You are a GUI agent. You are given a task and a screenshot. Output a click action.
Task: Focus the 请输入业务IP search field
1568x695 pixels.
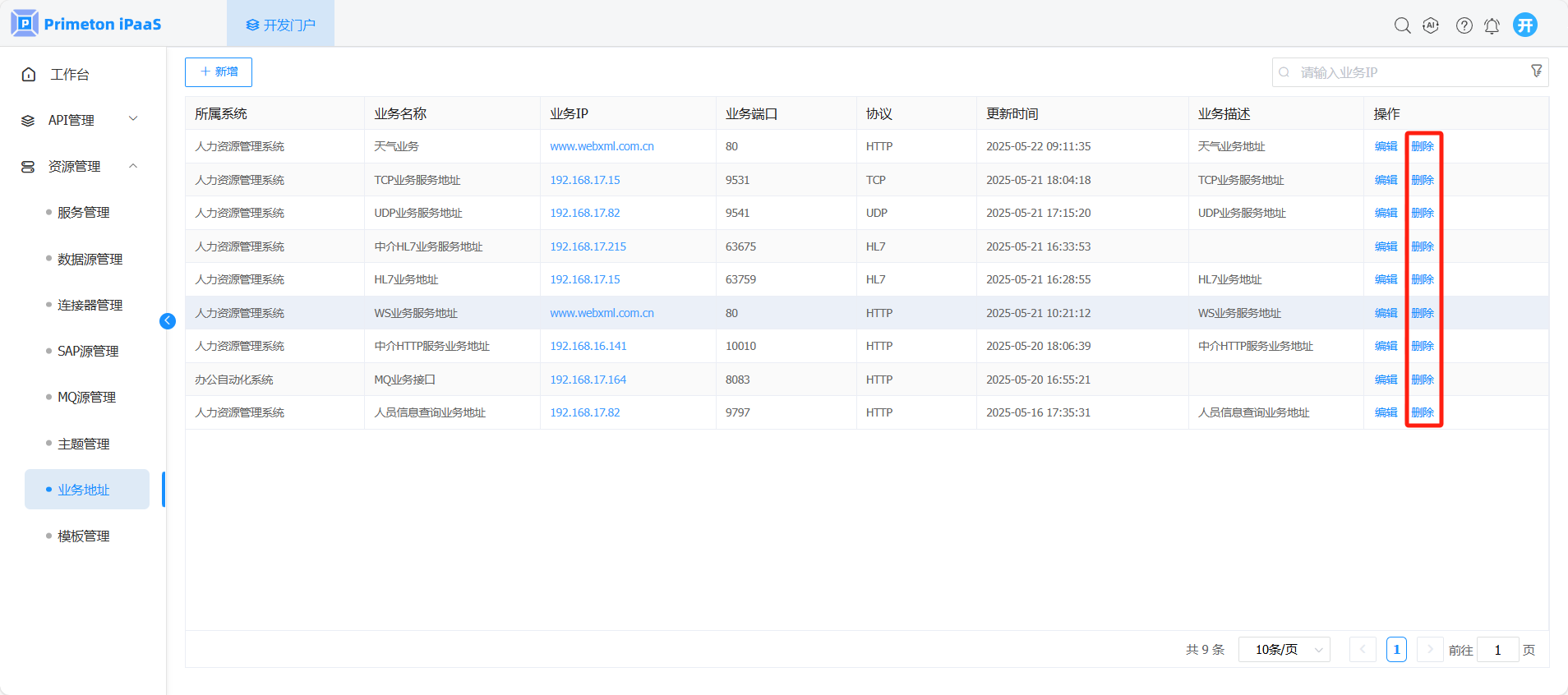1405,72
